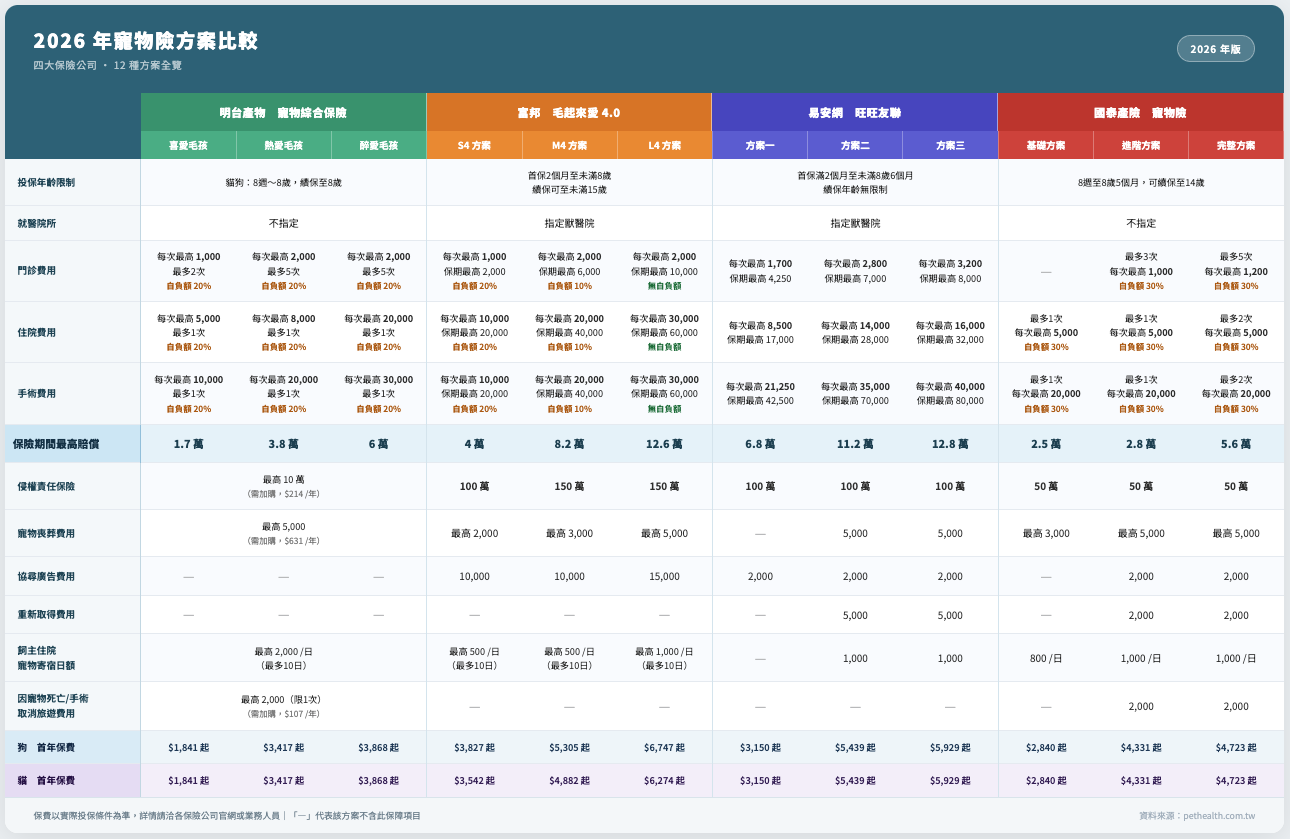The height and width of the screenshot is (839, 1290).
Task: Select the 貓 首年保費 row label
Action: [46, 781]
